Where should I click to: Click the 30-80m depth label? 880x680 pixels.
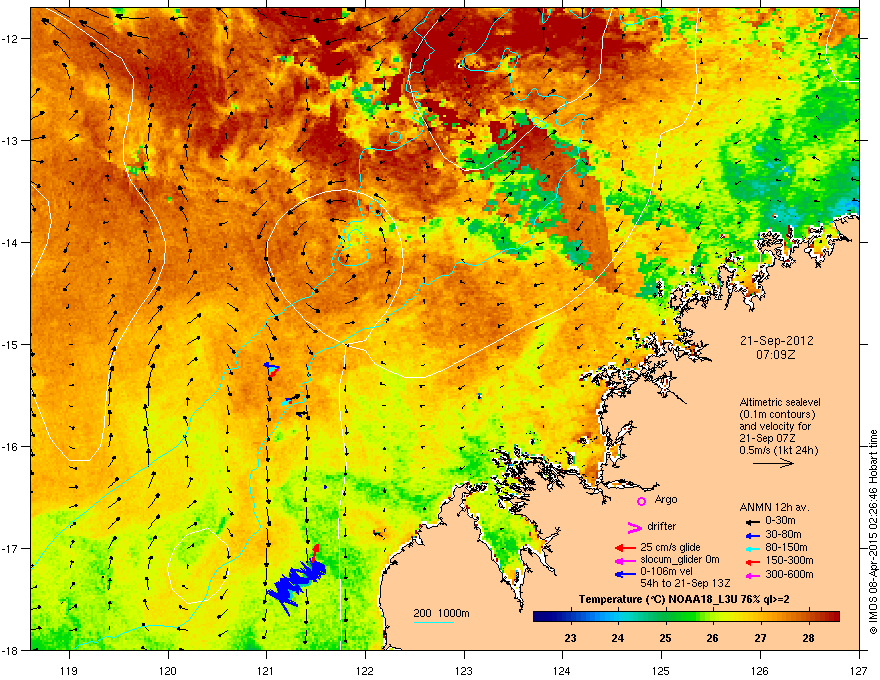[783, 535]
